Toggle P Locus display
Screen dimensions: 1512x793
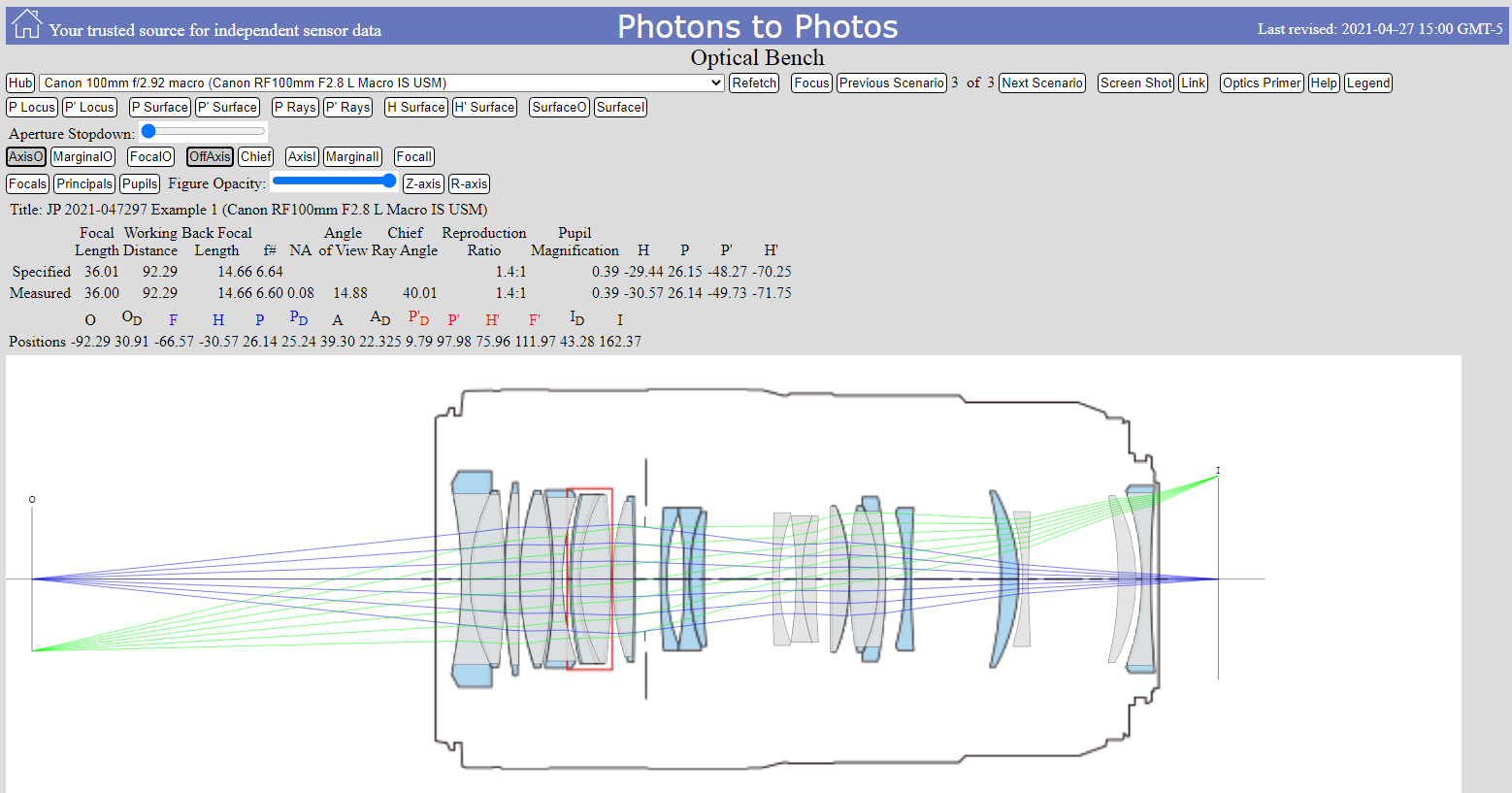coord(32,108)
